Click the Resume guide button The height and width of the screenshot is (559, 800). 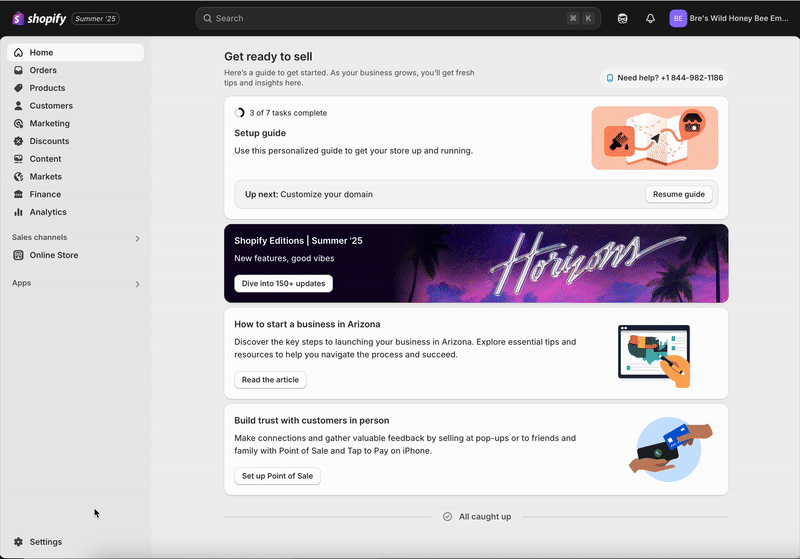679,194
